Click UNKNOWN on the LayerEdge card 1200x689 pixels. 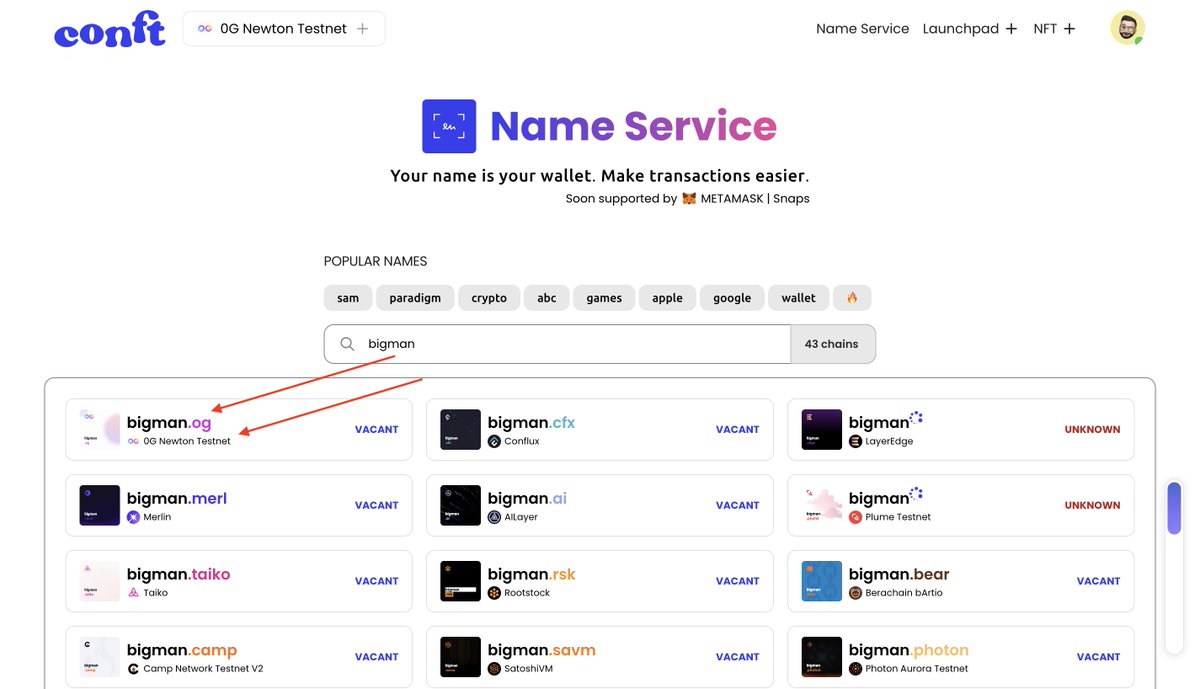coord(1092,429)
